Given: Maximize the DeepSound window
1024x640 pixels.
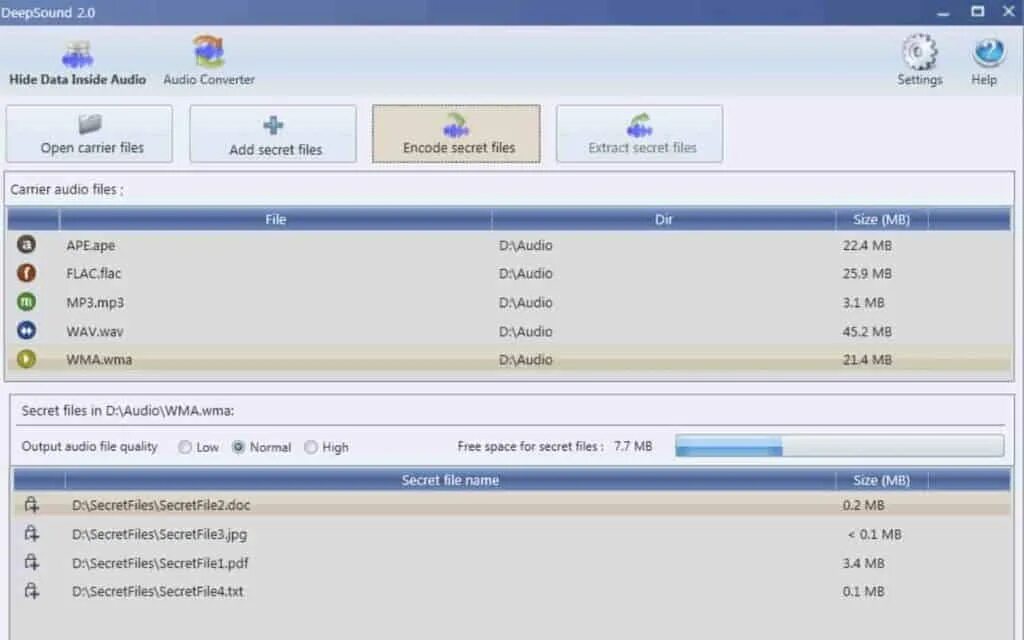Looking at the screenshot, I should [977, 11].
